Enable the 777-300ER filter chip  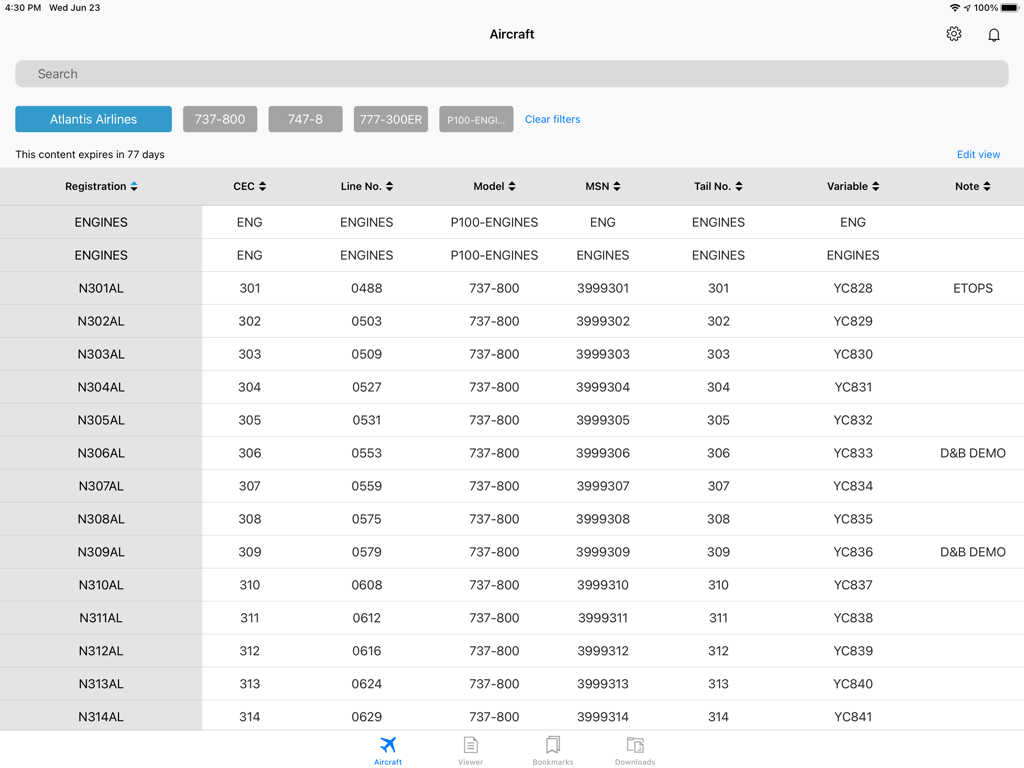pos(391,119)
